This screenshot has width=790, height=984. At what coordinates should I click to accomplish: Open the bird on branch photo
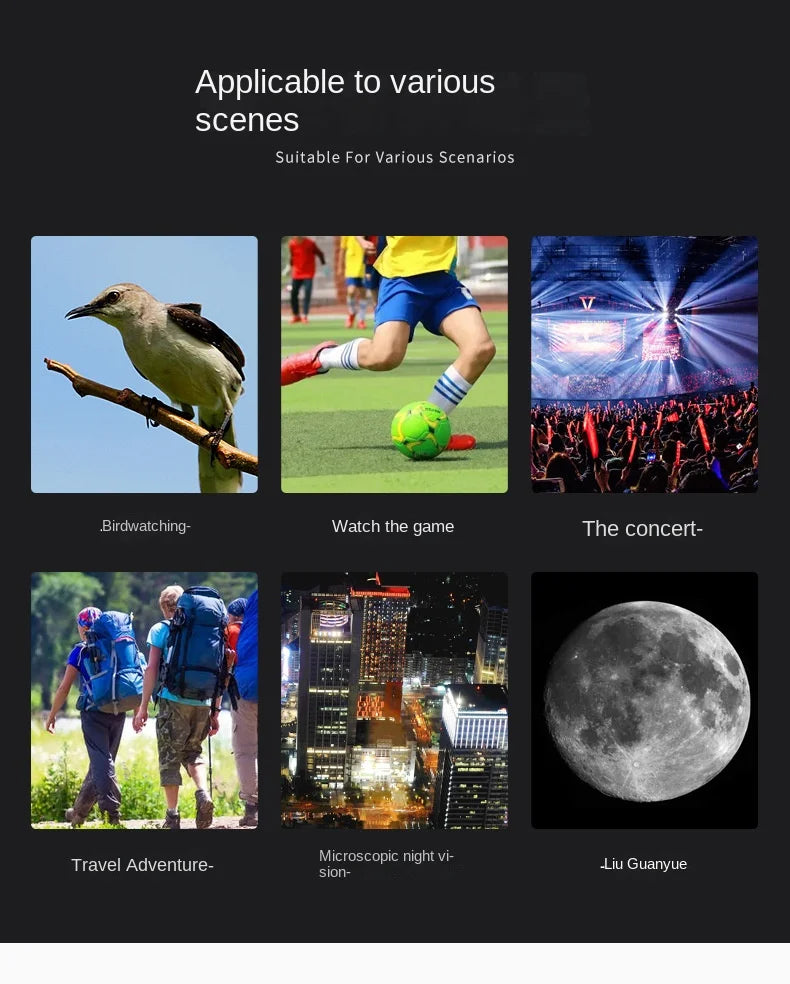(x=144, y=364)
